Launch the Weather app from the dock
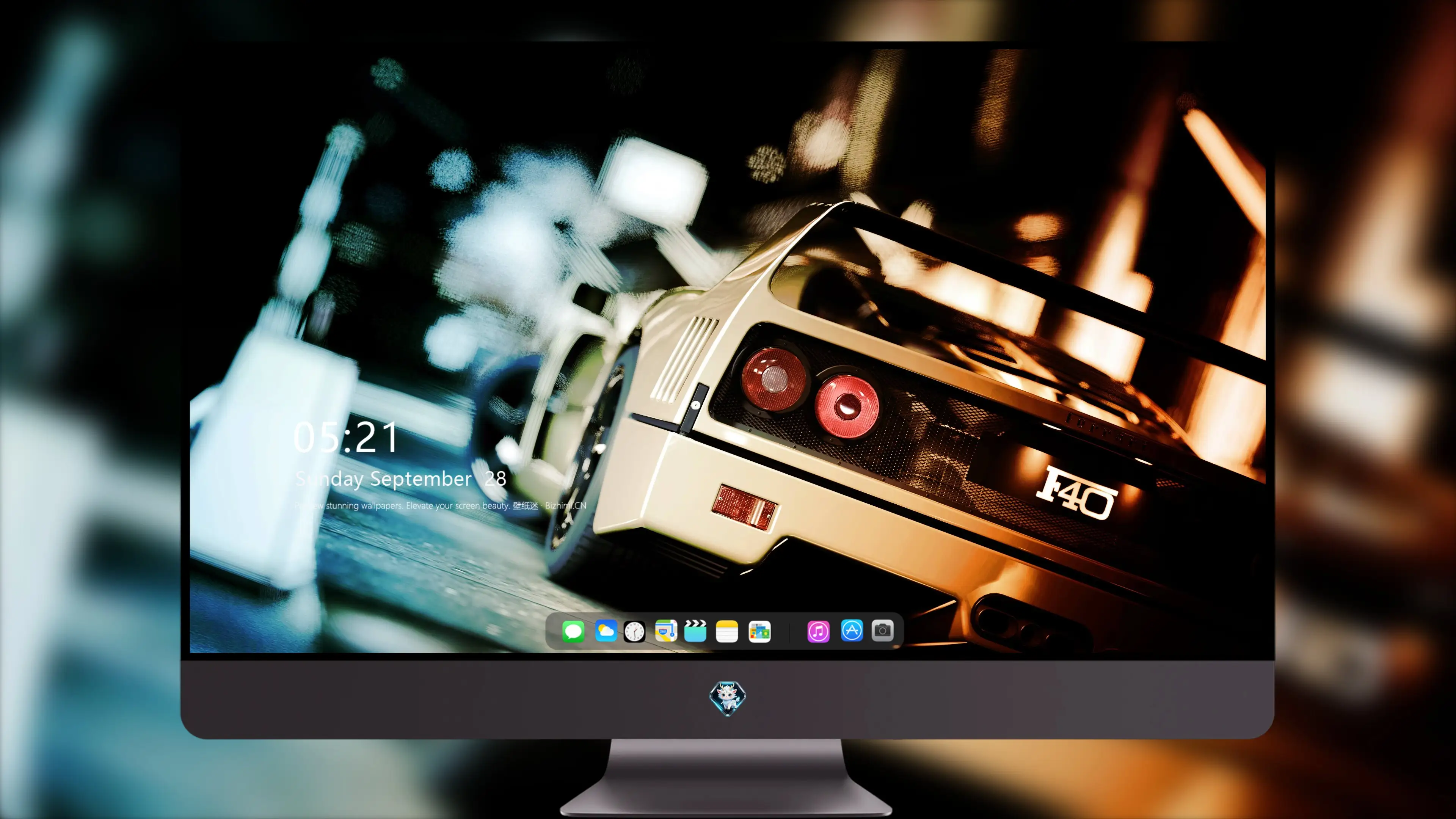The image size is (1456, 819). pyautogui.click(x=606, y=631)
